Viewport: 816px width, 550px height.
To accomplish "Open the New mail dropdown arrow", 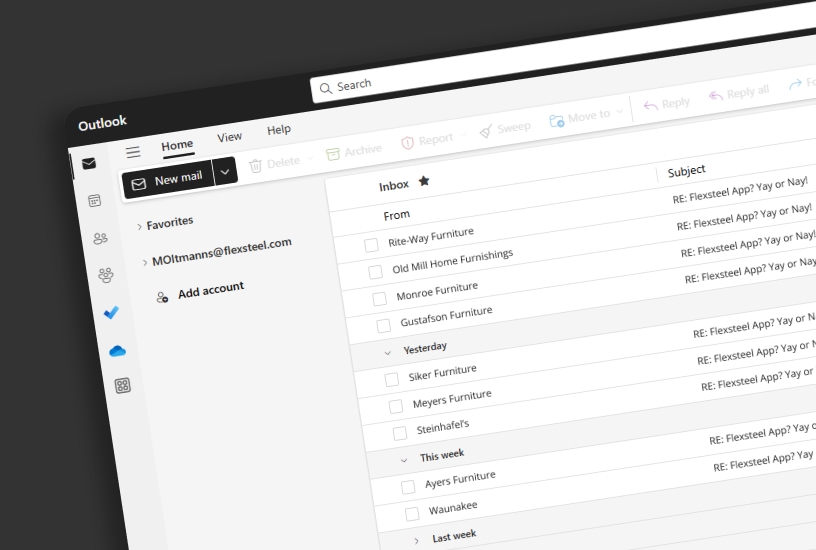I will click(225, 171).
